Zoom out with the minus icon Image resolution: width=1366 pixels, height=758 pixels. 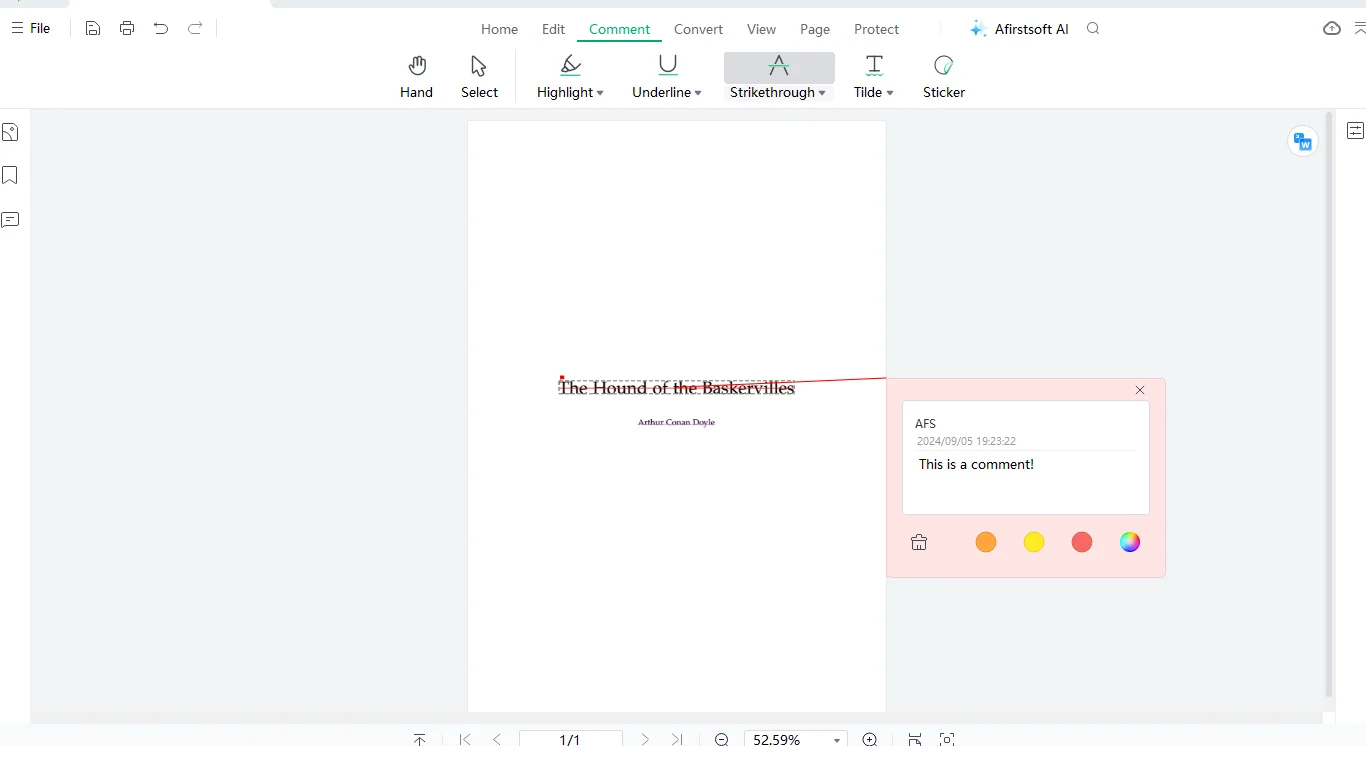[x=722, y=740]
